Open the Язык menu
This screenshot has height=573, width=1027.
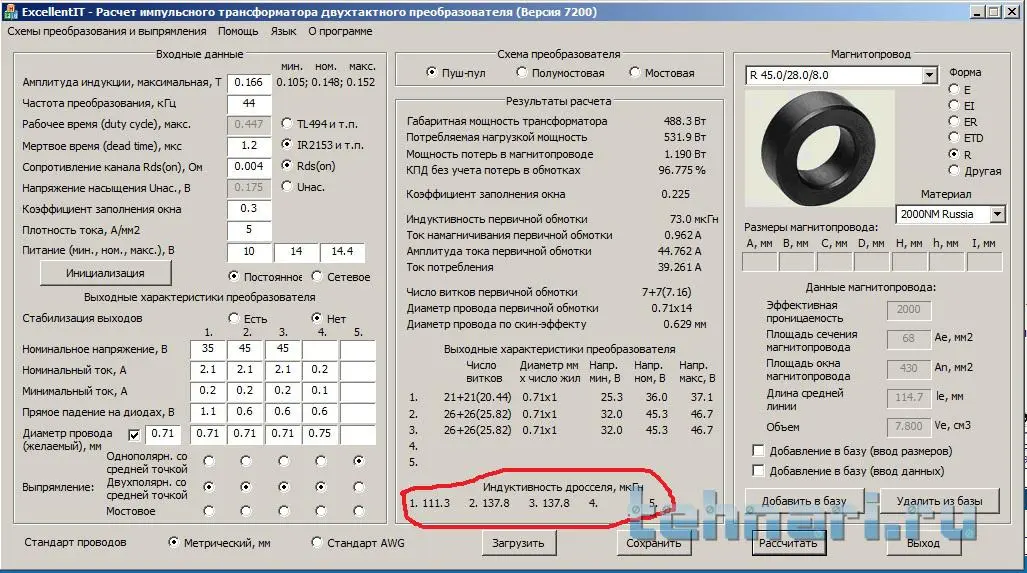click(x=284, y=31)
